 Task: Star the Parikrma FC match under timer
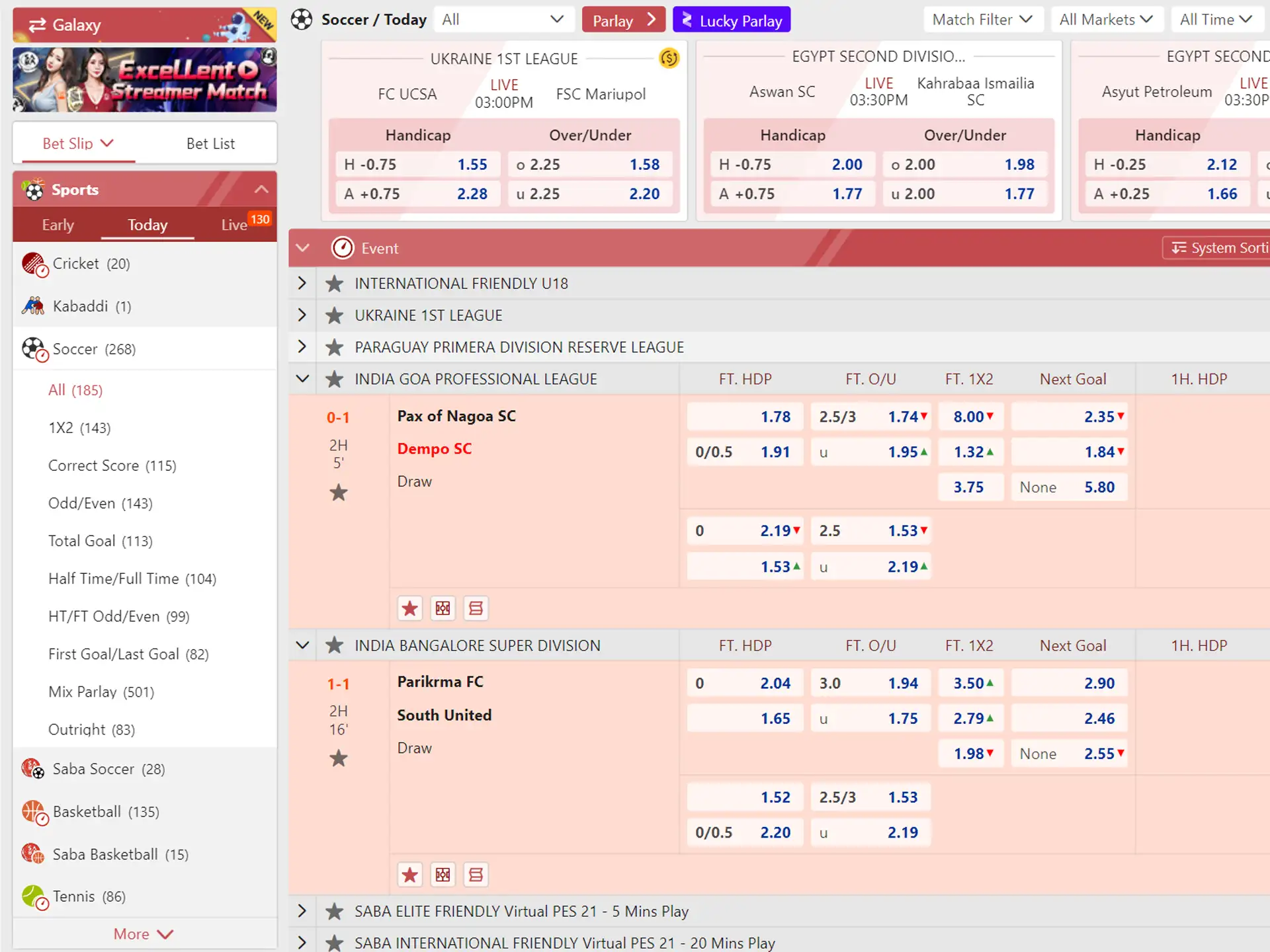339,758
